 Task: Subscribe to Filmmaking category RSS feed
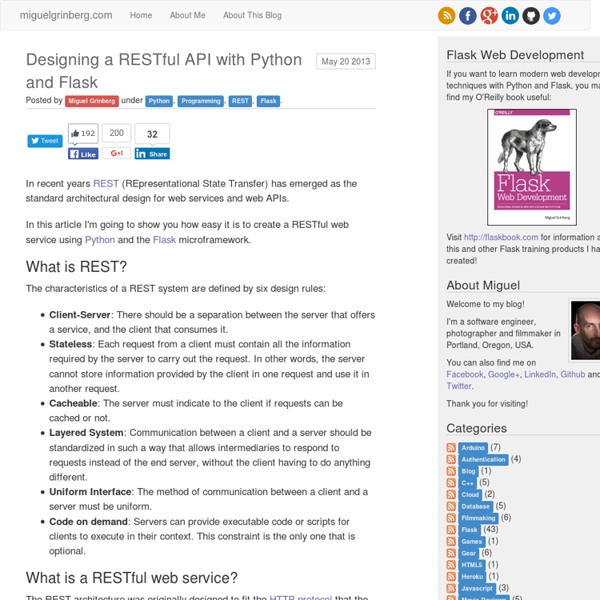[451, 518]
